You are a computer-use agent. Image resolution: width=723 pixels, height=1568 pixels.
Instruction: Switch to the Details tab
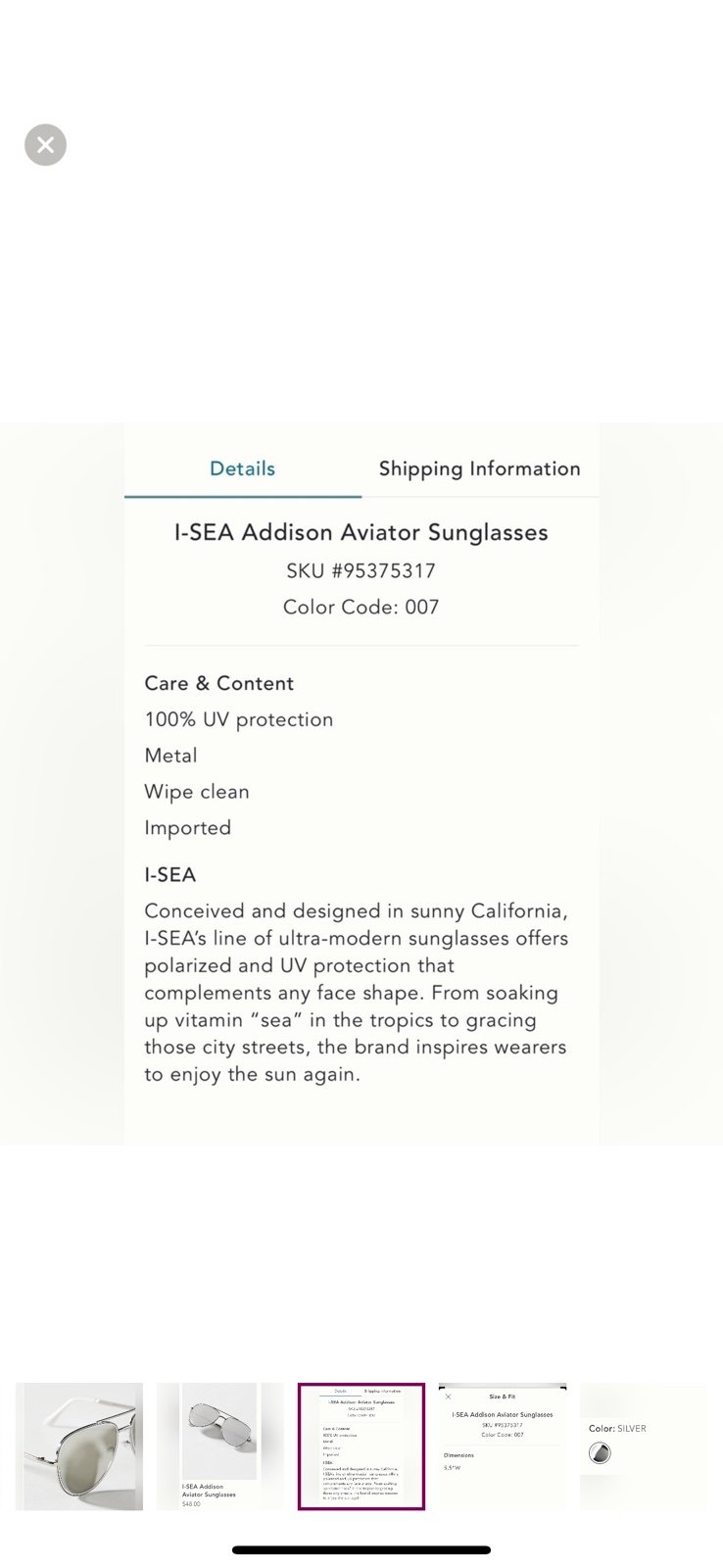242,468
